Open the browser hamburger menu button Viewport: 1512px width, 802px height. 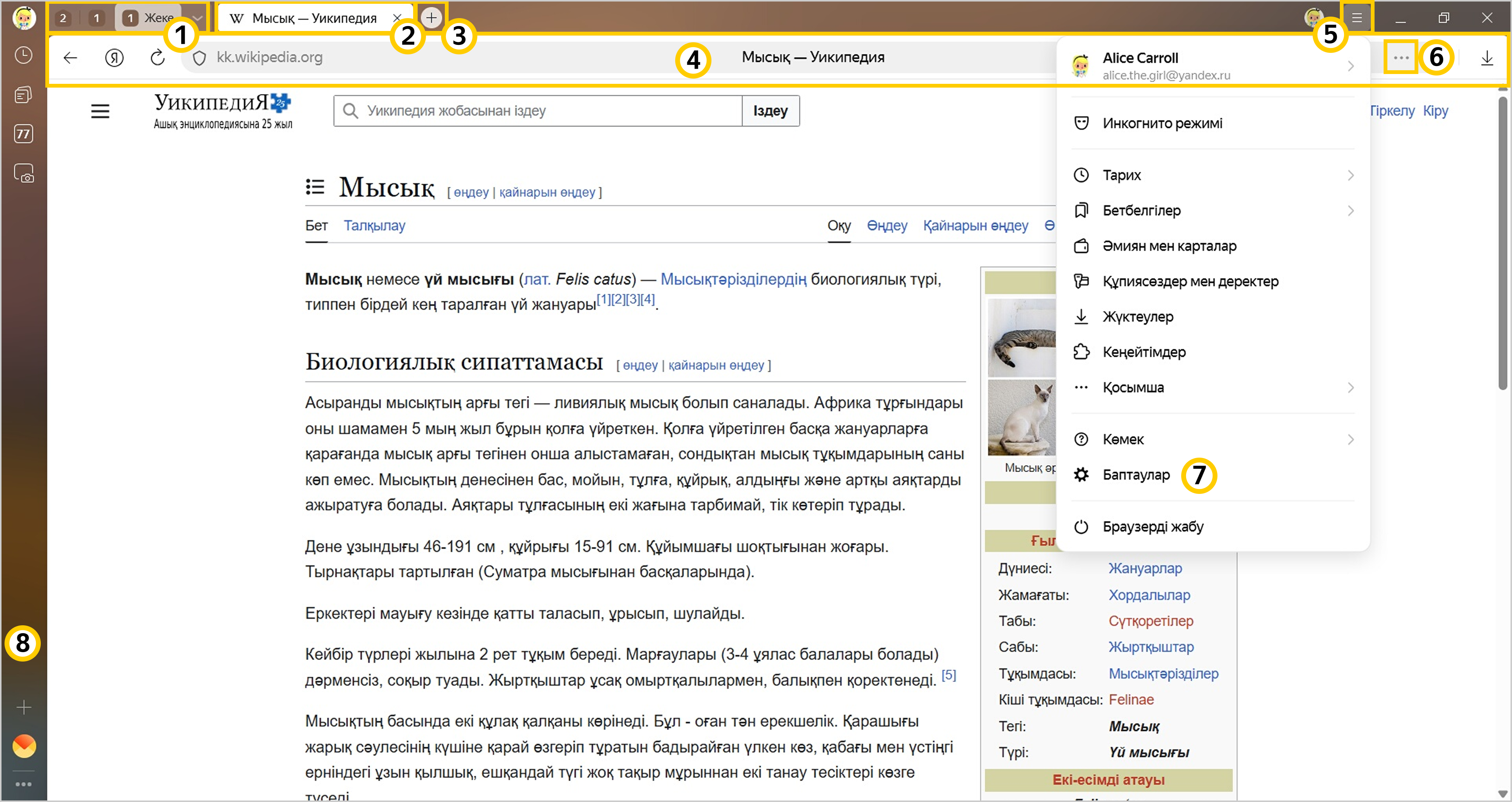pos(1357,18)
